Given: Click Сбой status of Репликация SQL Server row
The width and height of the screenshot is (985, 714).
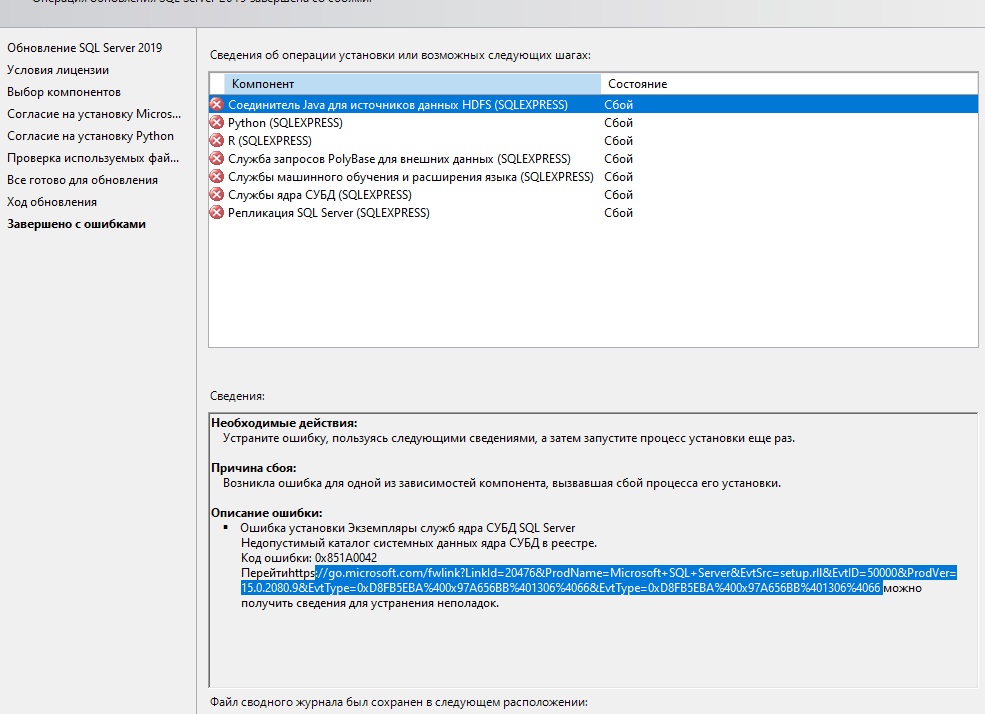Looking at the screenshot, I should [618, 213].
